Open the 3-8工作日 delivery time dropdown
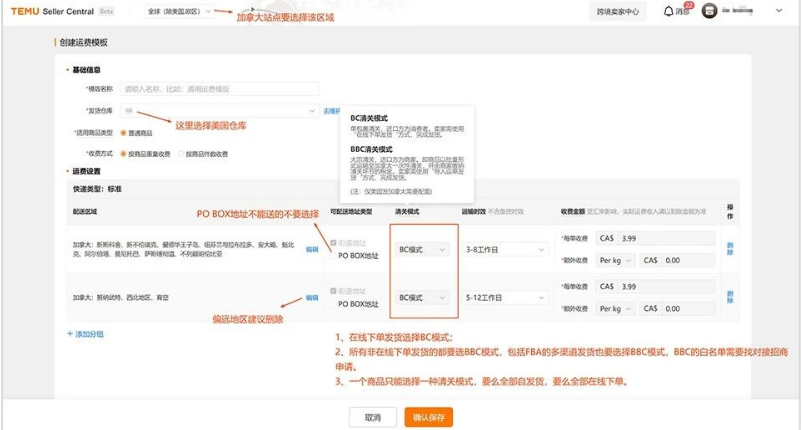This screenshot has height=430, width=802. pos(505,250)
